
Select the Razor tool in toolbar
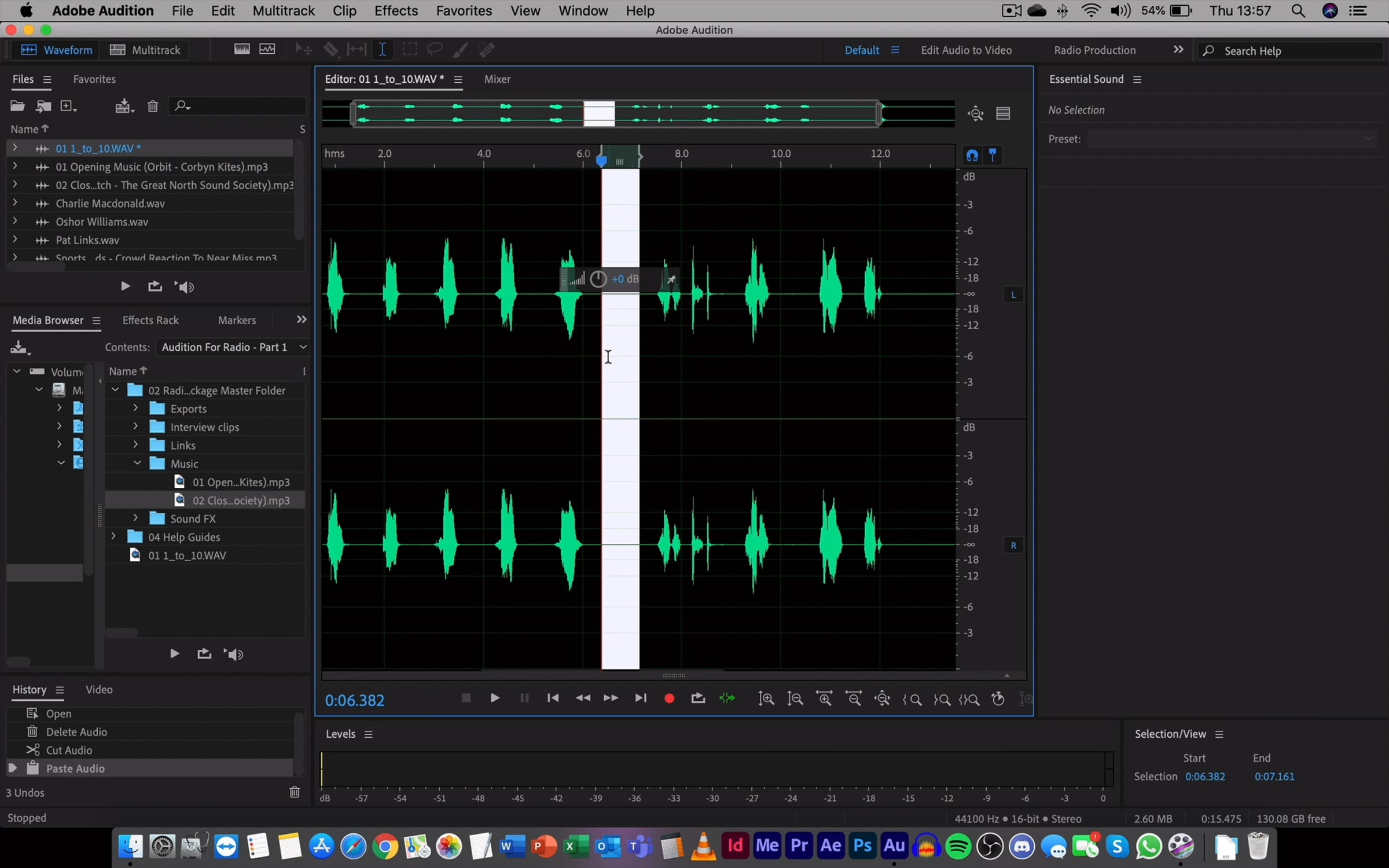tap(331, 50)
